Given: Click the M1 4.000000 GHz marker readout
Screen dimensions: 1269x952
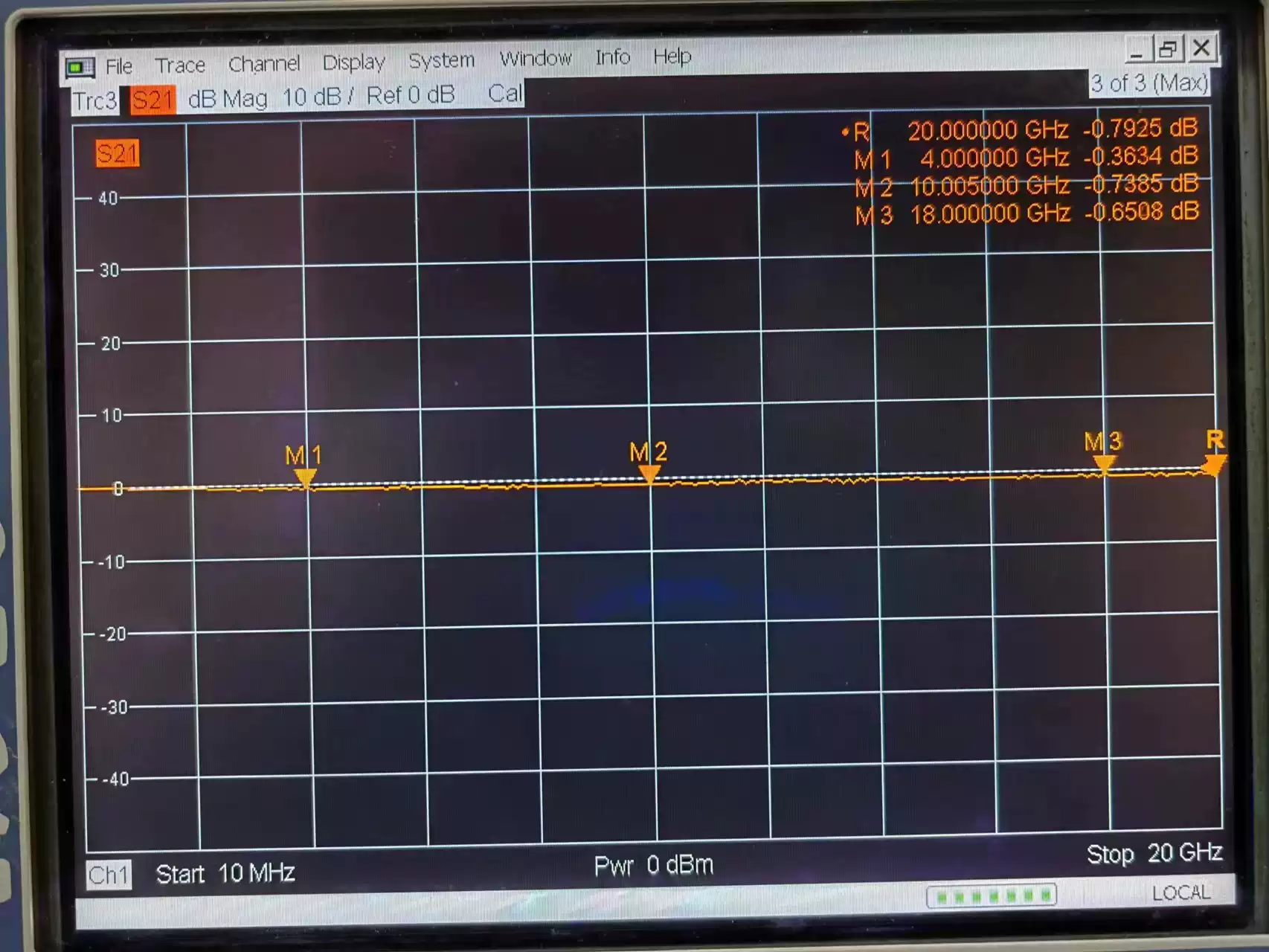Looking at the screenshot, I should coord(1027,158).
